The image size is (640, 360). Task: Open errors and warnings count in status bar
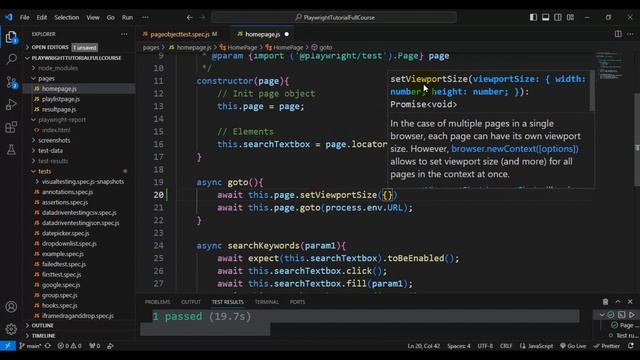coord(69,346)
